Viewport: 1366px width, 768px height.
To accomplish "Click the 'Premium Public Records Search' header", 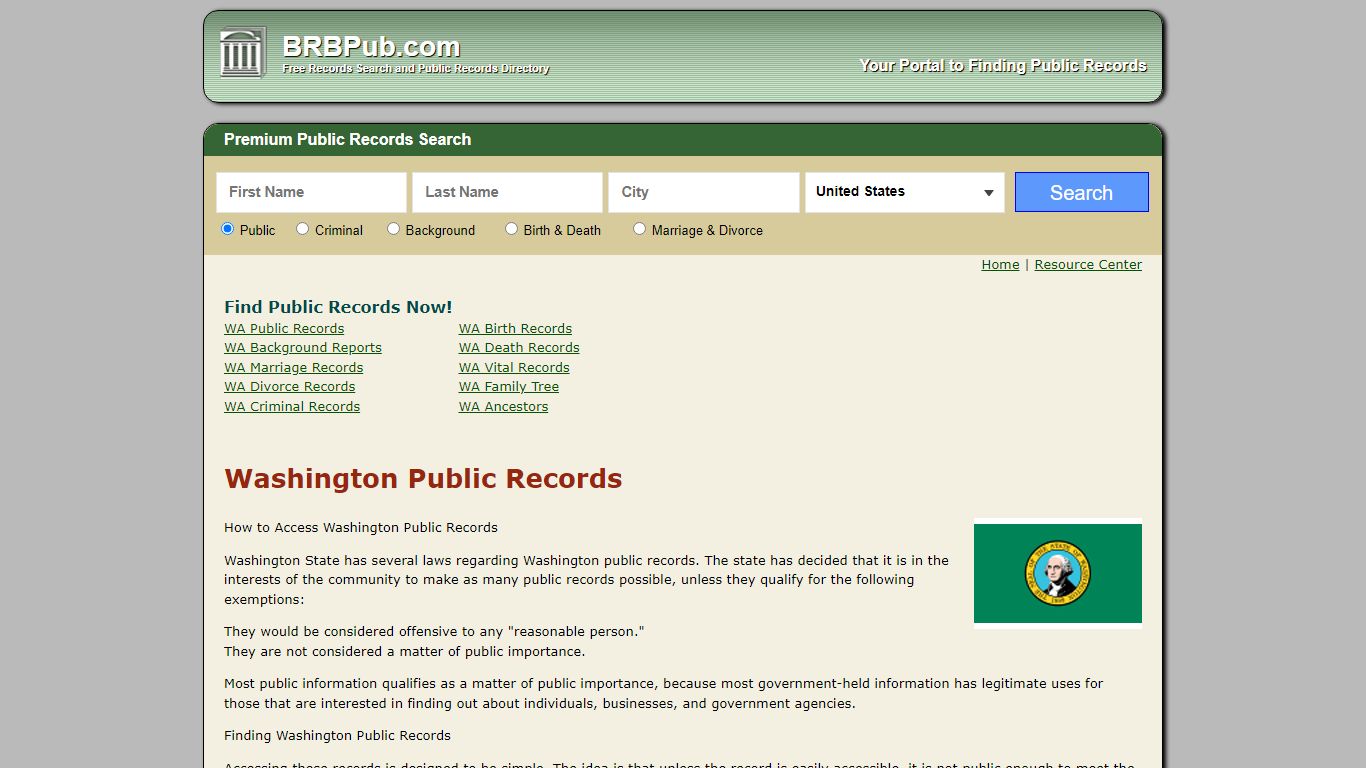I will 347,140.
